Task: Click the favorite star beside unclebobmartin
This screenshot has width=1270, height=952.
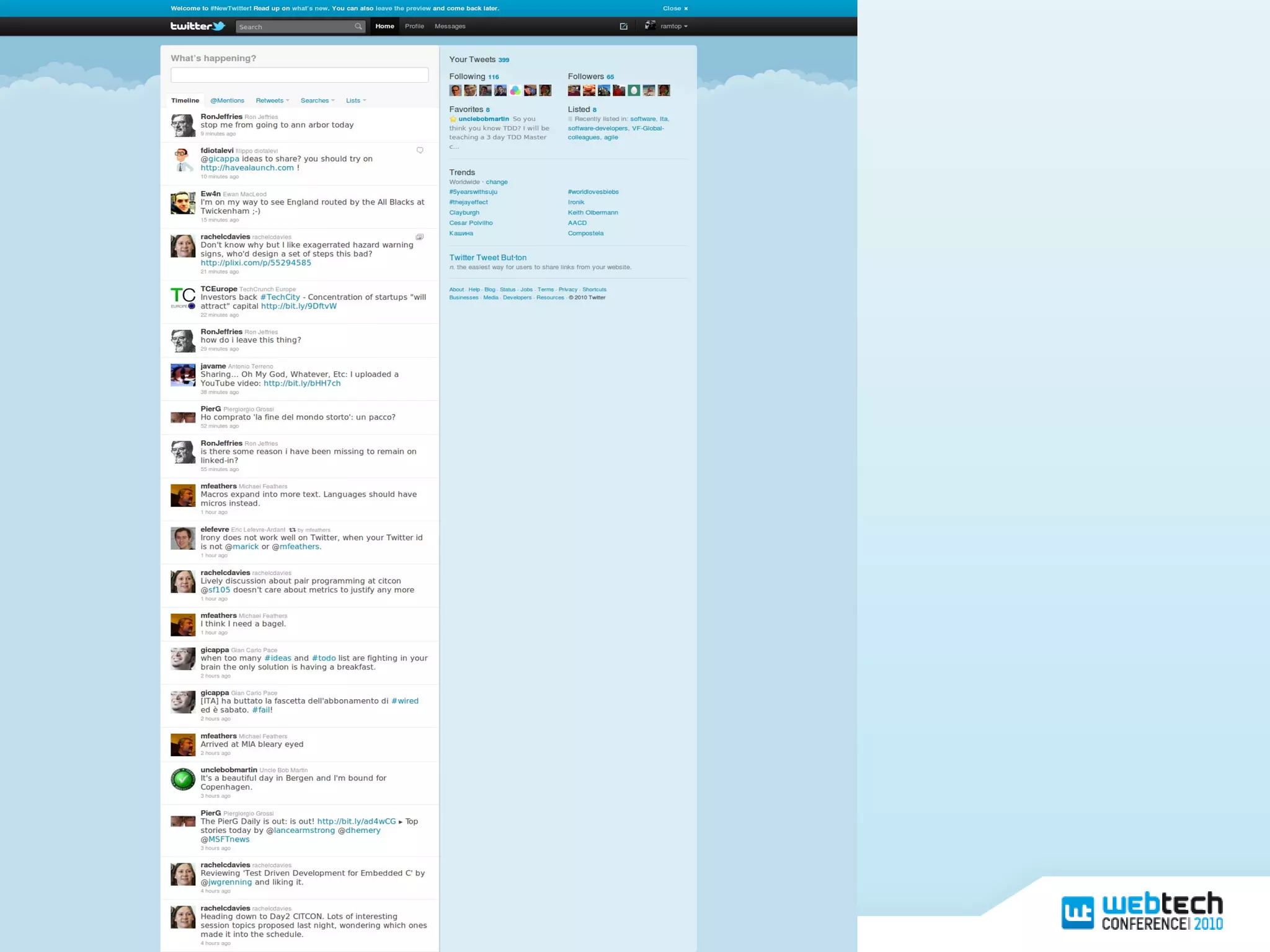Action: [453, 119]
